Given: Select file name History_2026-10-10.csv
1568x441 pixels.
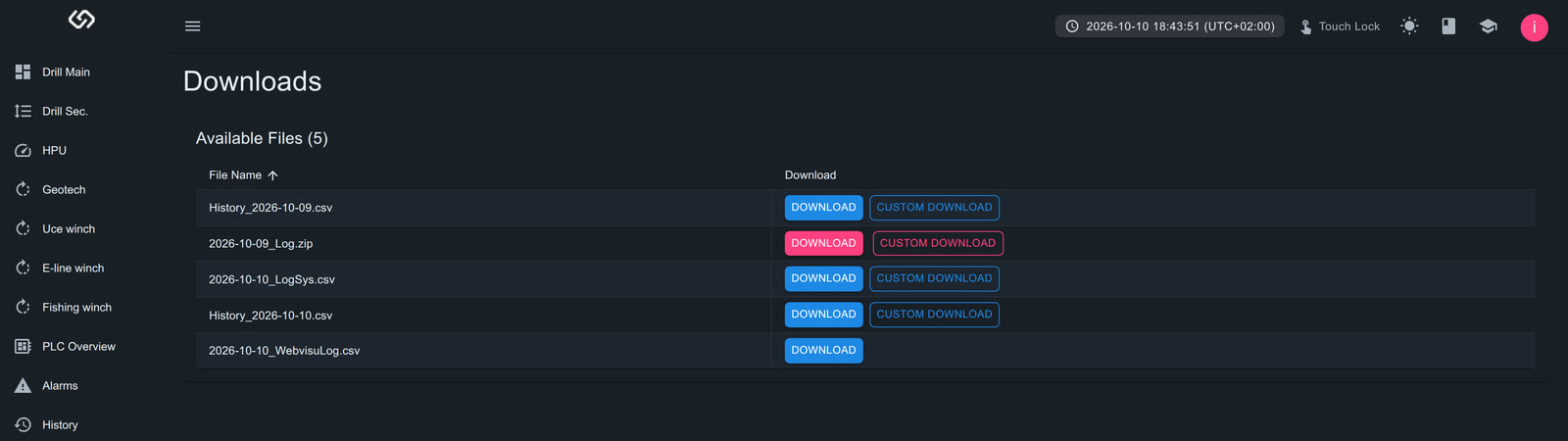Looking at the screenshot, I should click(270, 316).
